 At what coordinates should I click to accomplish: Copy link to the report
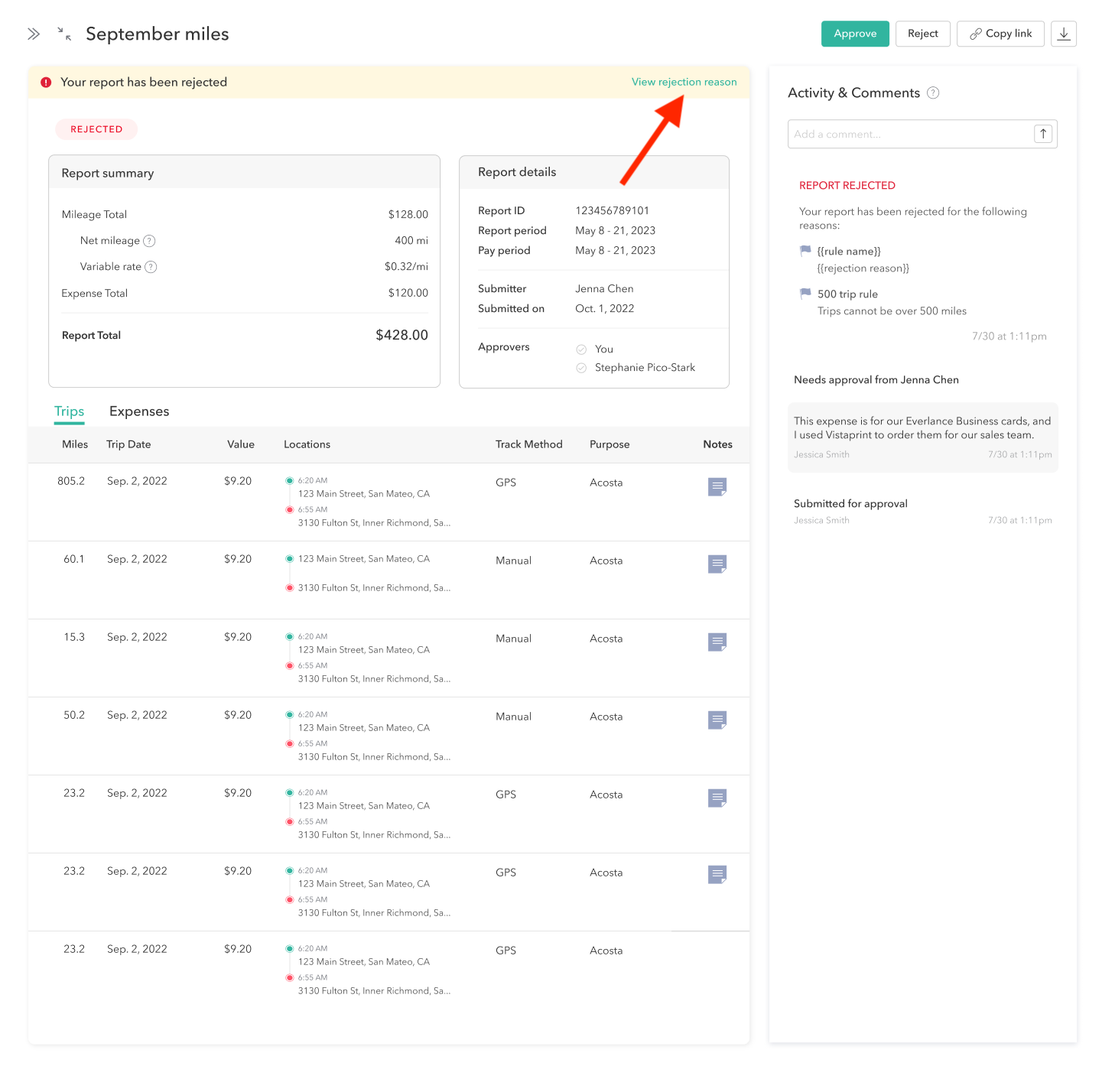pos(1000,34)
